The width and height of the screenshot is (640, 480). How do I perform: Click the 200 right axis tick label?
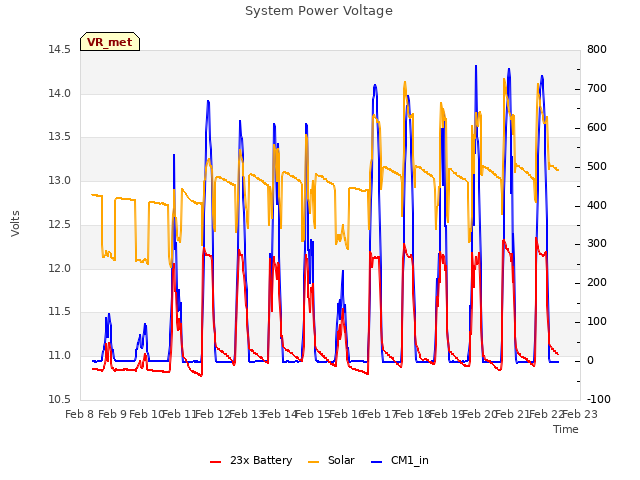(597, 282)
